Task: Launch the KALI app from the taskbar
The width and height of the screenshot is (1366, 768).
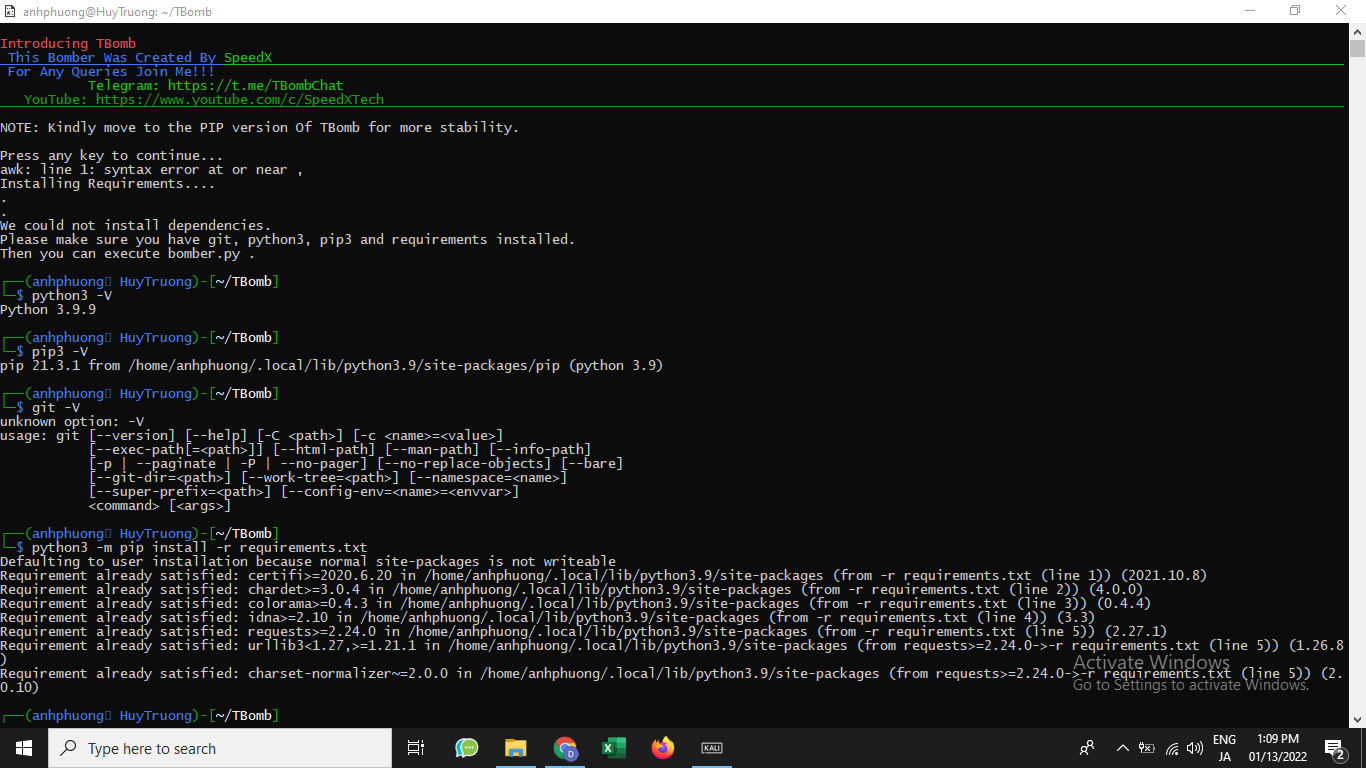Action: tap(711, 747)
